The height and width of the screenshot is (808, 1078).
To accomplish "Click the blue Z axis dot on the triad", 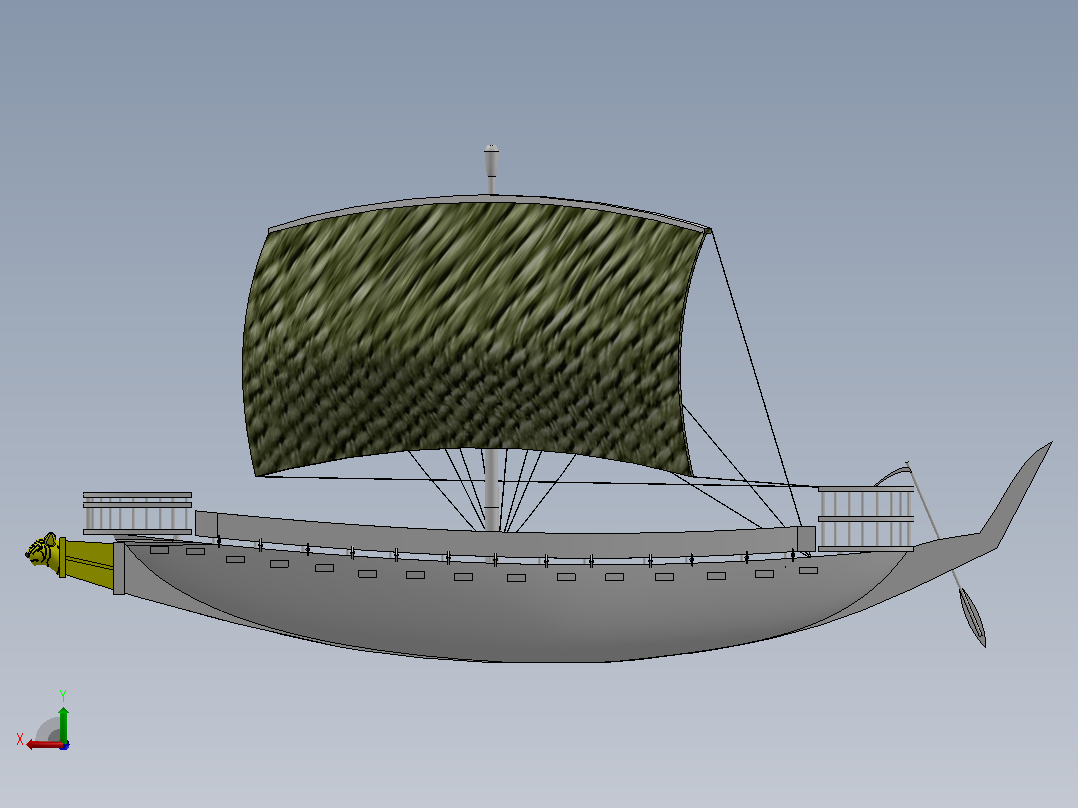I will point(65,745).
